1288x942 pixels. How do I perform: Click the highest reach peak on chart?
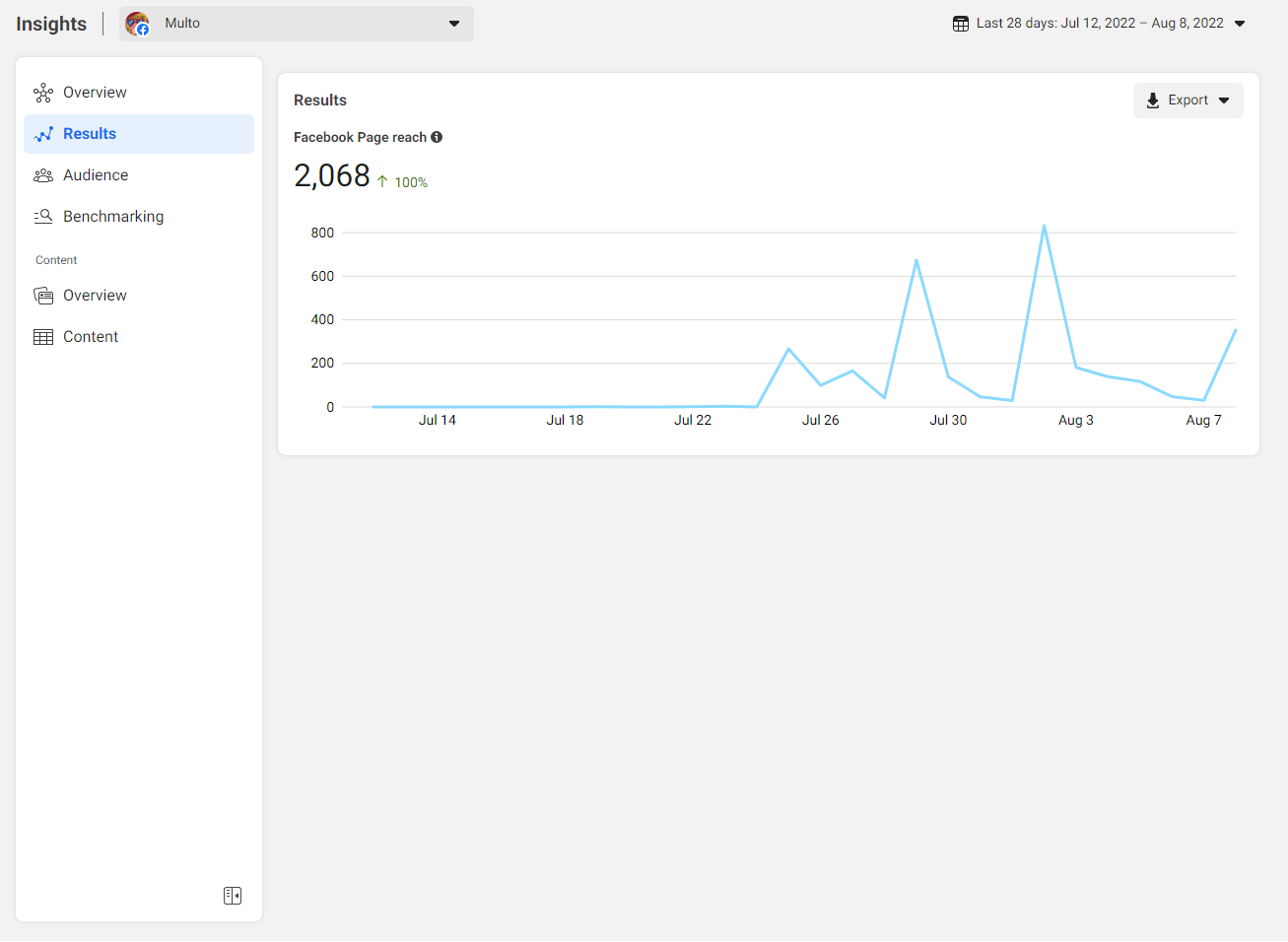[x=1044, y=227]
